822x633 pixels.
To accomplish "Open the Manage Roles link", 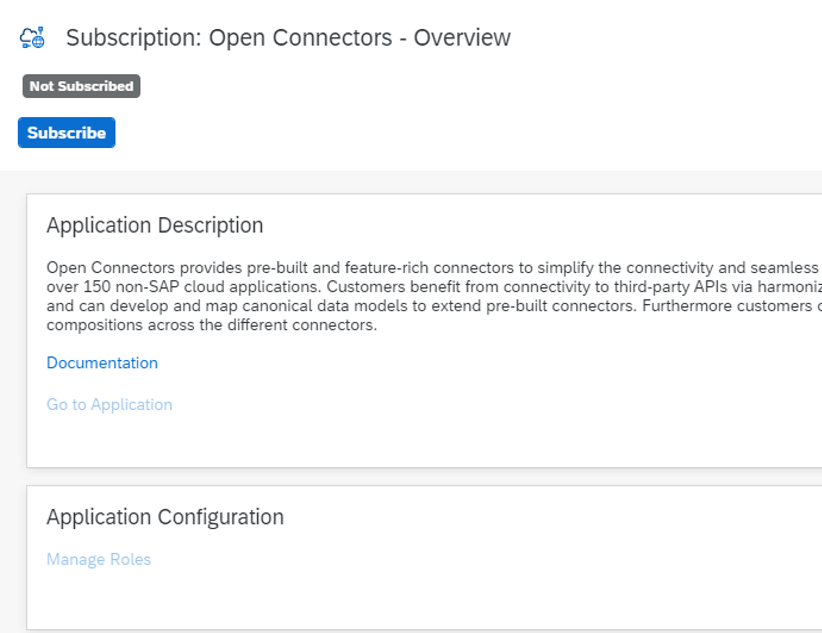I will point(98,560).
